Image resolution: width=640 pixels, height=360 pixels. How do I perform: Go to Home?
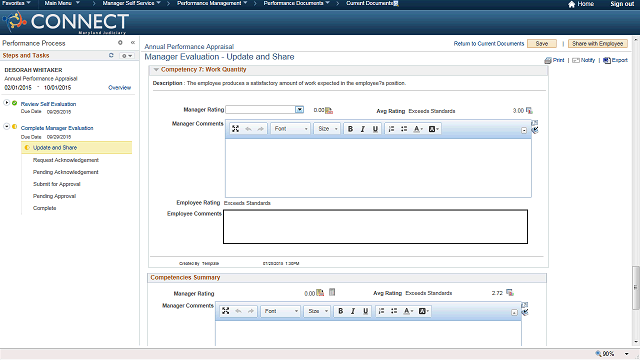(581, 4)
